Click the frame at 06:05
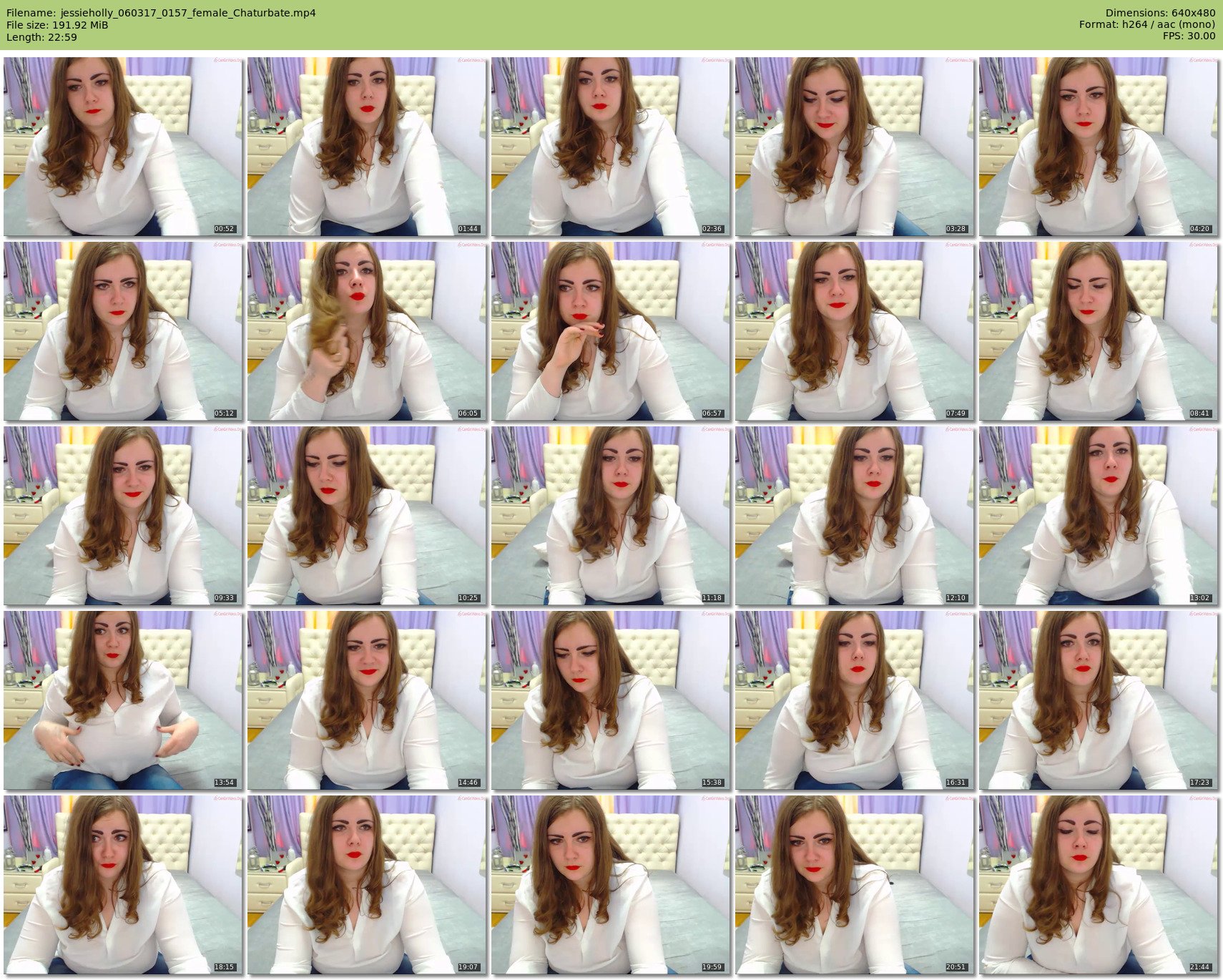 pyautogui.click(x=367, y=331)
